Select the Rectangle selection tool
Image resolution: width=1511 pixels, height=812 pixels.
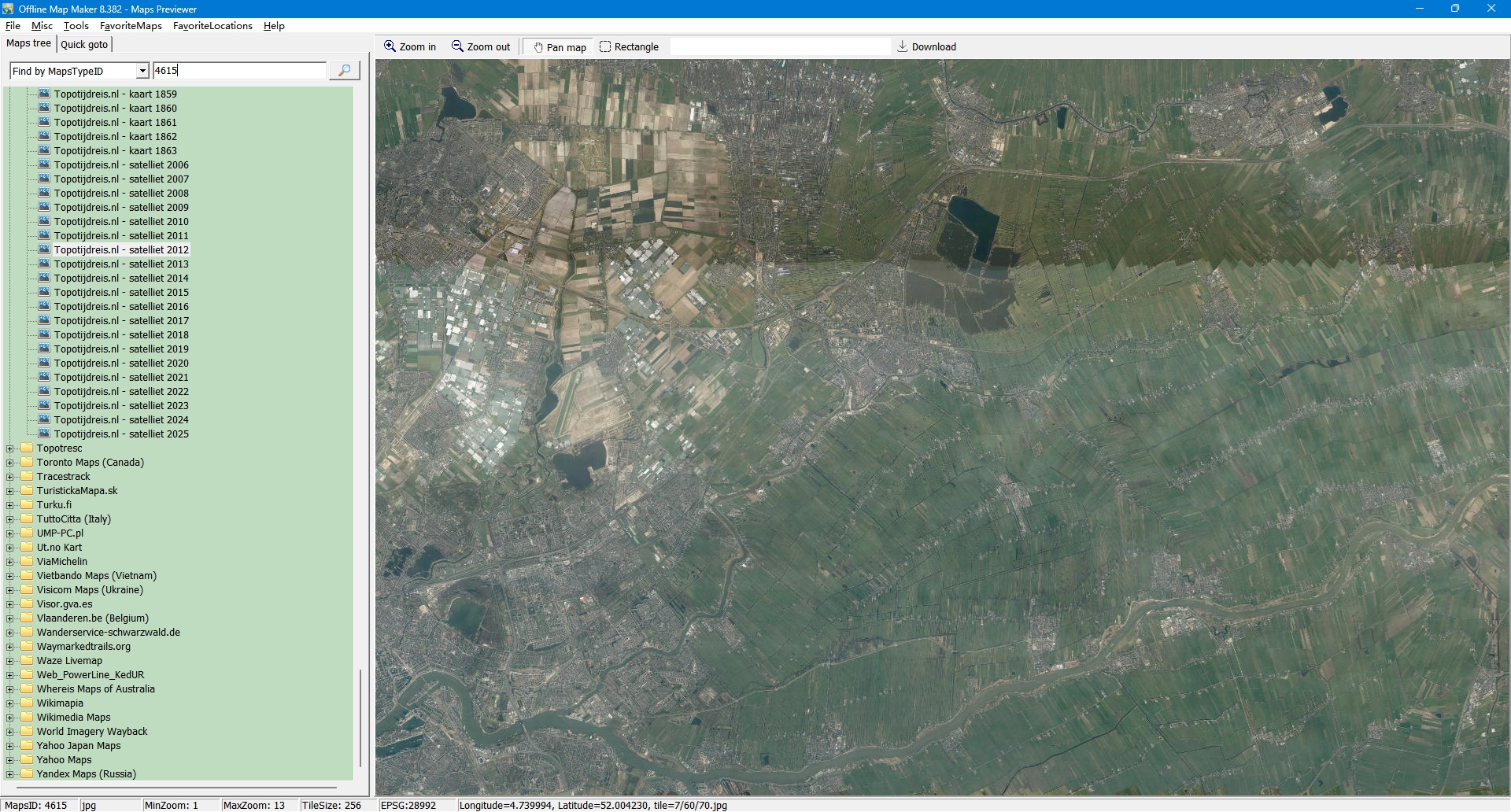click(629, 47)
